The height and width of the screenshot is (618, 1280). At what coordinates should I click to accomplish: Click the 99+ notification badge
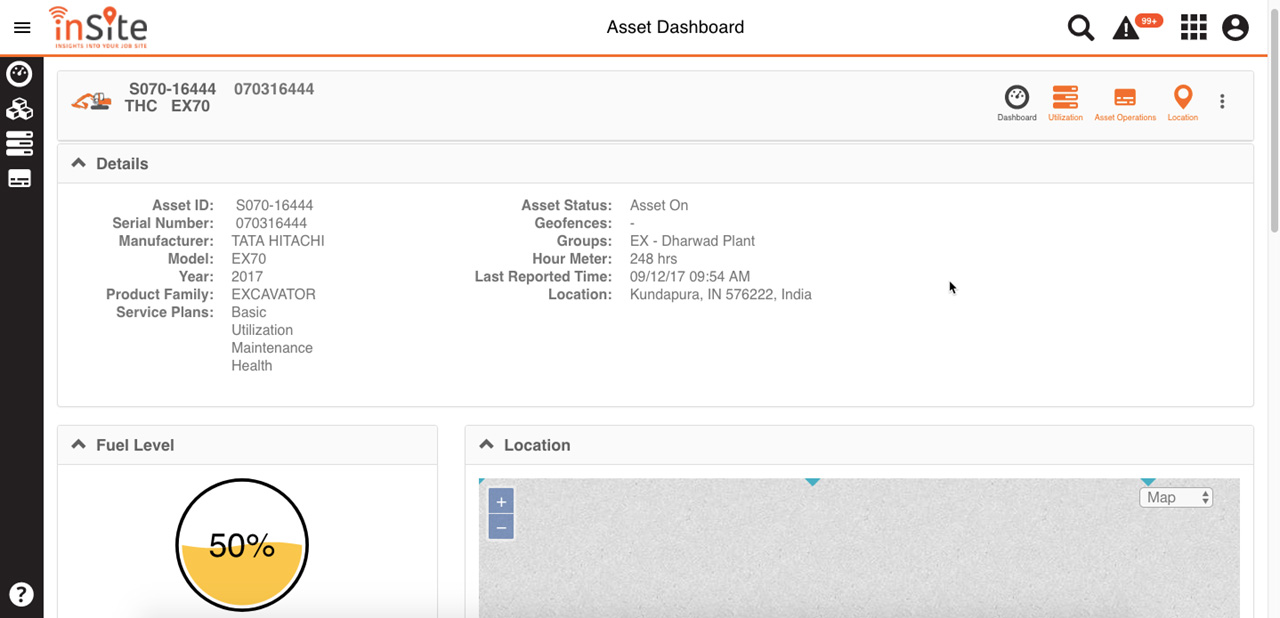tap(1150, 20)
